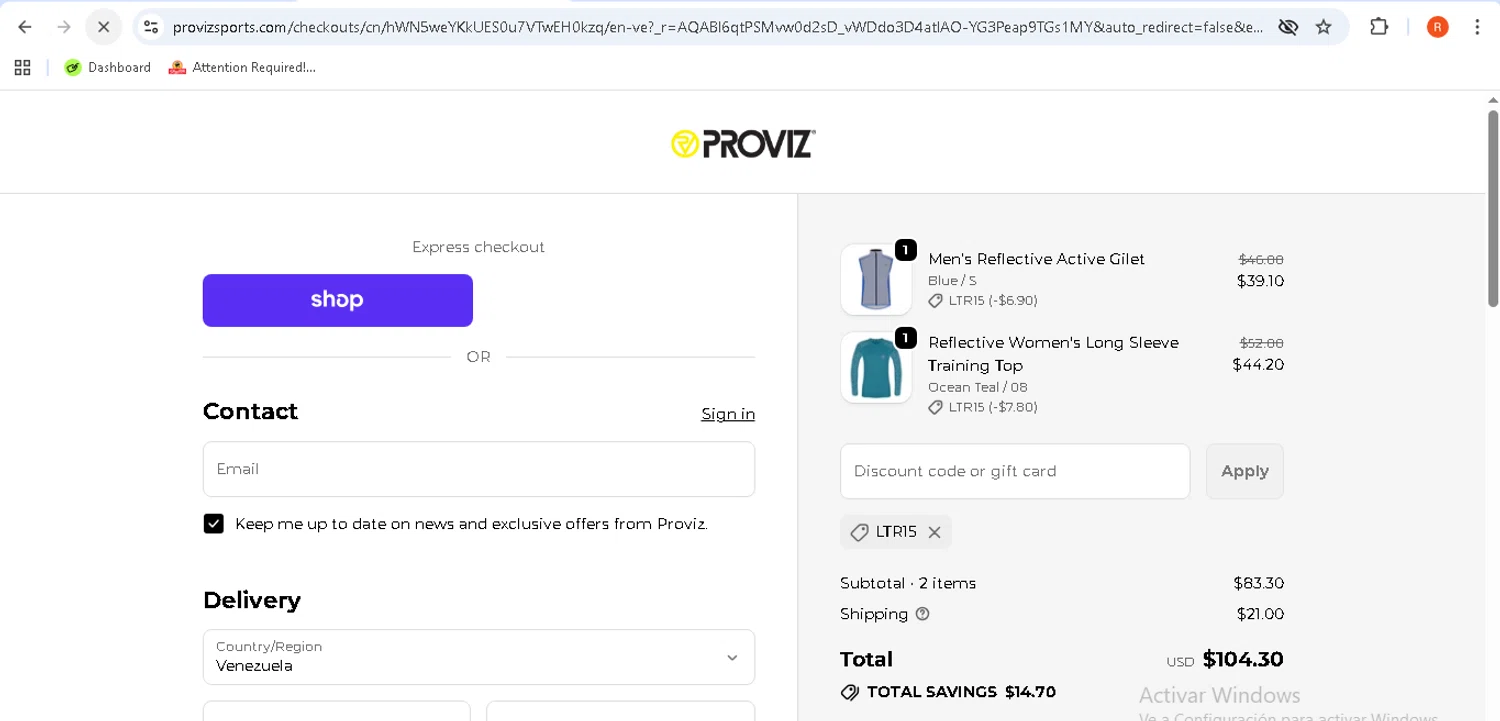The width and height of the screenshot is (1500, 721).
Task: Click the training top price $44.20
Action: (x=1258, y=365)
